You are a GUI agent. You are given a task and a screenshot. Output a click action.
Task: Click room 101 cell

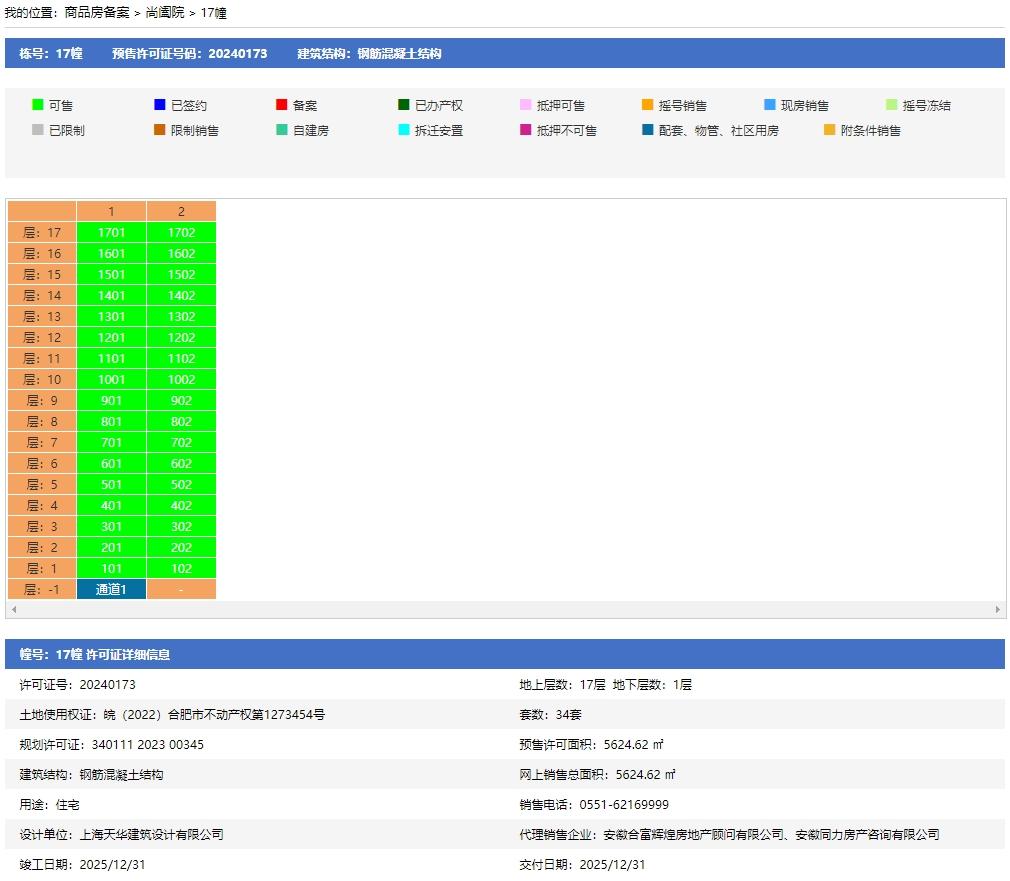coord(111,569)
